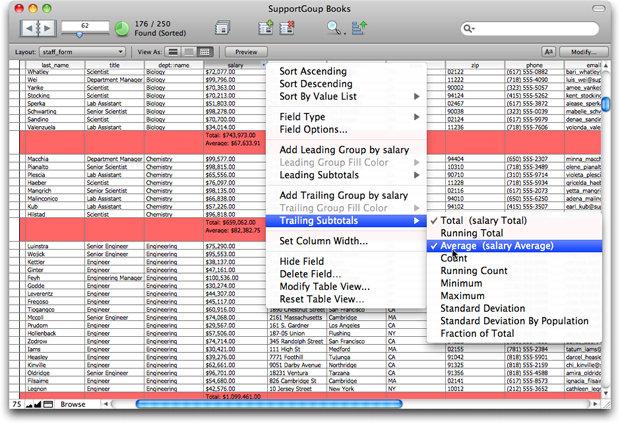Click the New Record icon
The height and width of the screenshot is (424, 620).
coord(265,28)
